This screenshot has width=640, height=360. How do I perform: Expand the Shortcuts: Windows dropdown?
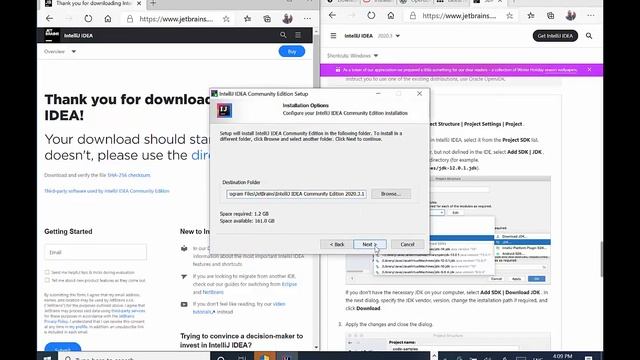coord(353,56)
